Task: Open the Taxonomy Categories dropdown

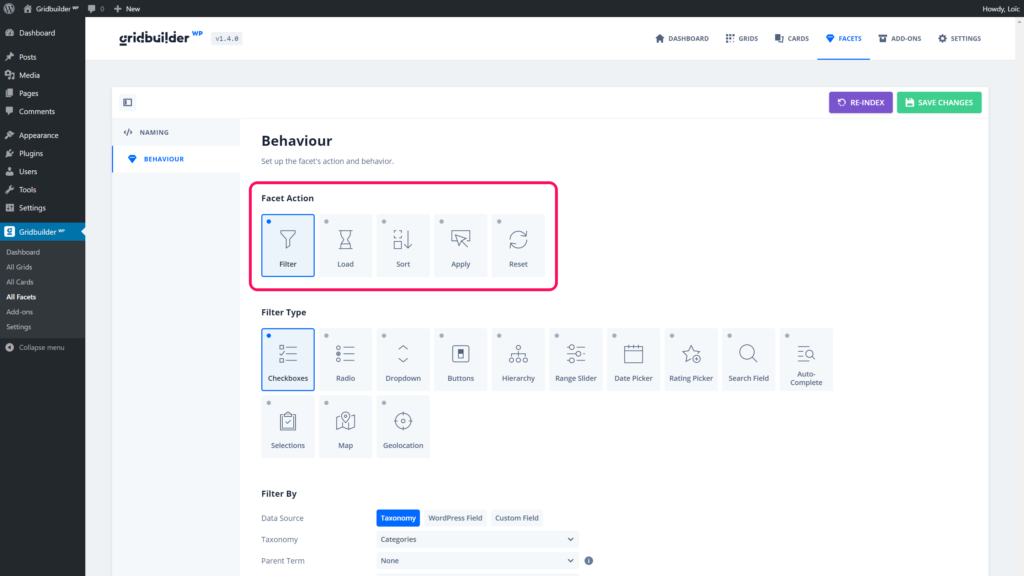Action: click(x=477, y=539)
